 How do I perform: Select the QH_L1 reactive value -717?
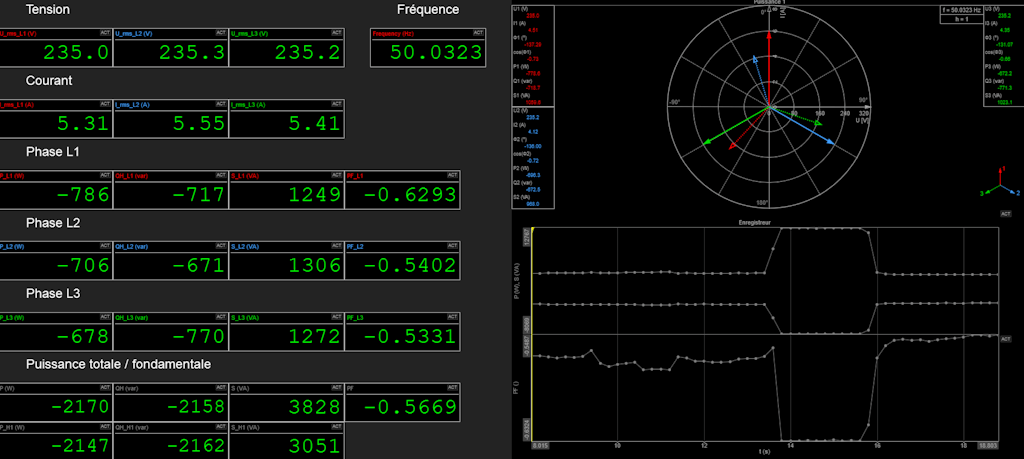tap(199, 195)
